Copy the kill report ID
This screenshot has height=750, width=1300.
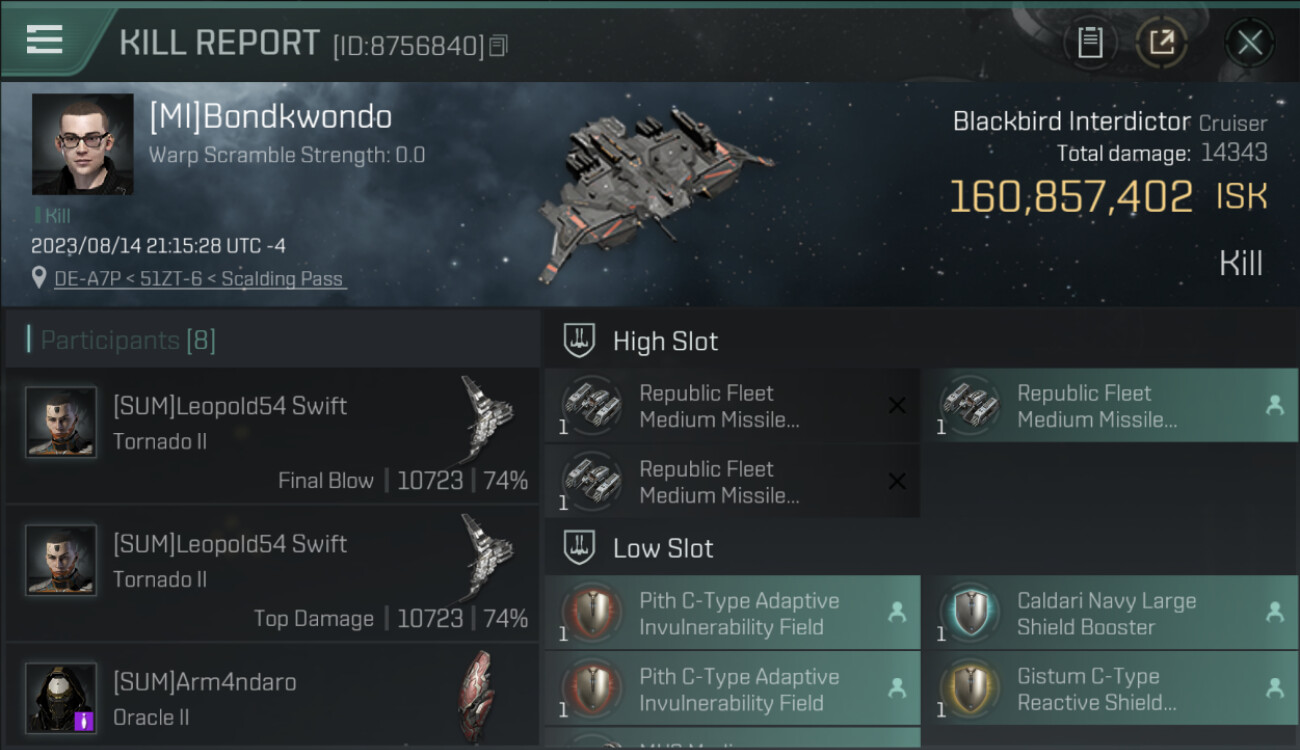coord(498,45)
